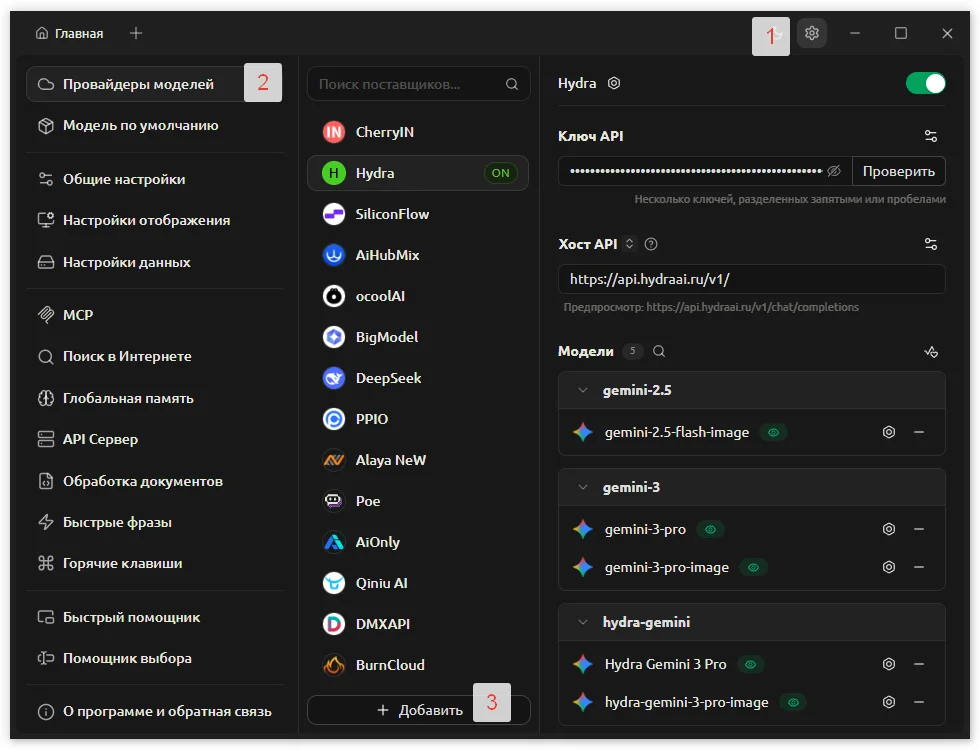Open settings for gemini-2.5-flash-image model
This screenshot has height=750, width=980.
point(888,432)
